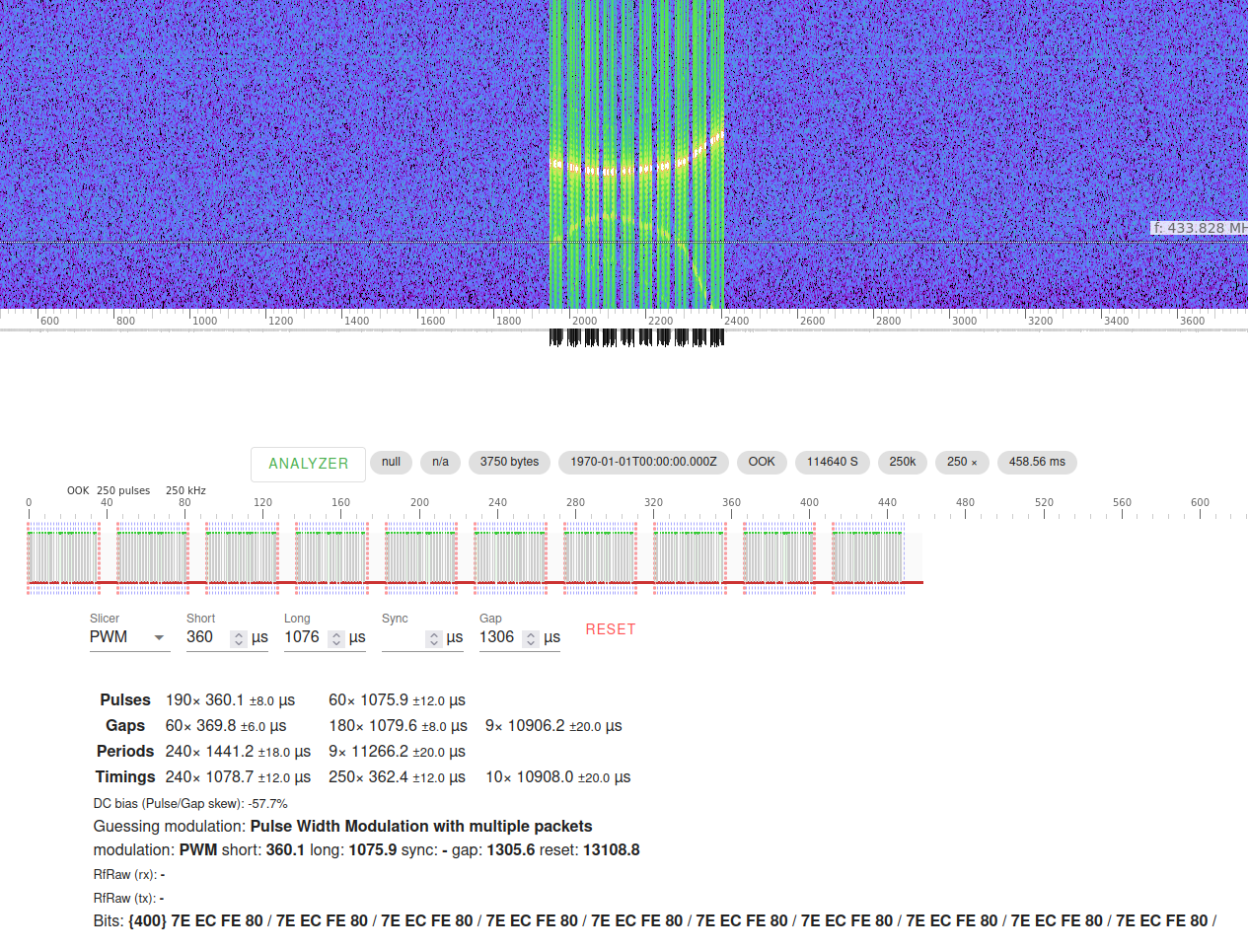
Task: Select the ANALYZER mode button
Action: (x=308, y=464)
